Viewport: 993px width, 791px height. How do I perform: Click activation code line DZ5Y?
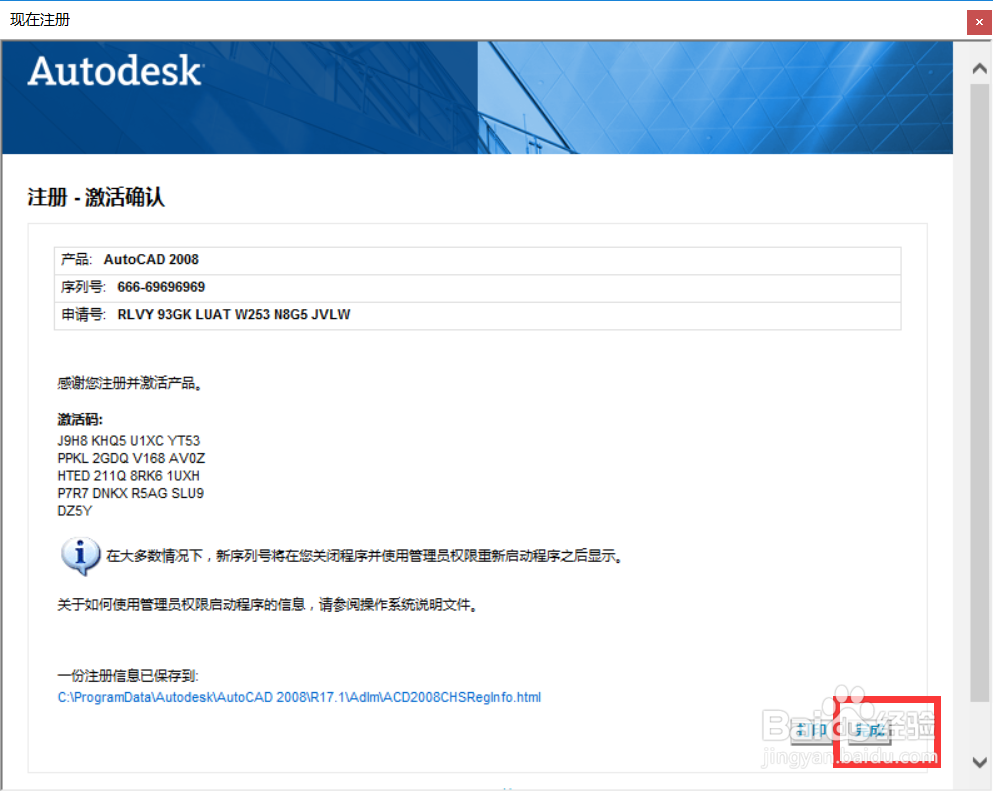(x=75, y=511)
